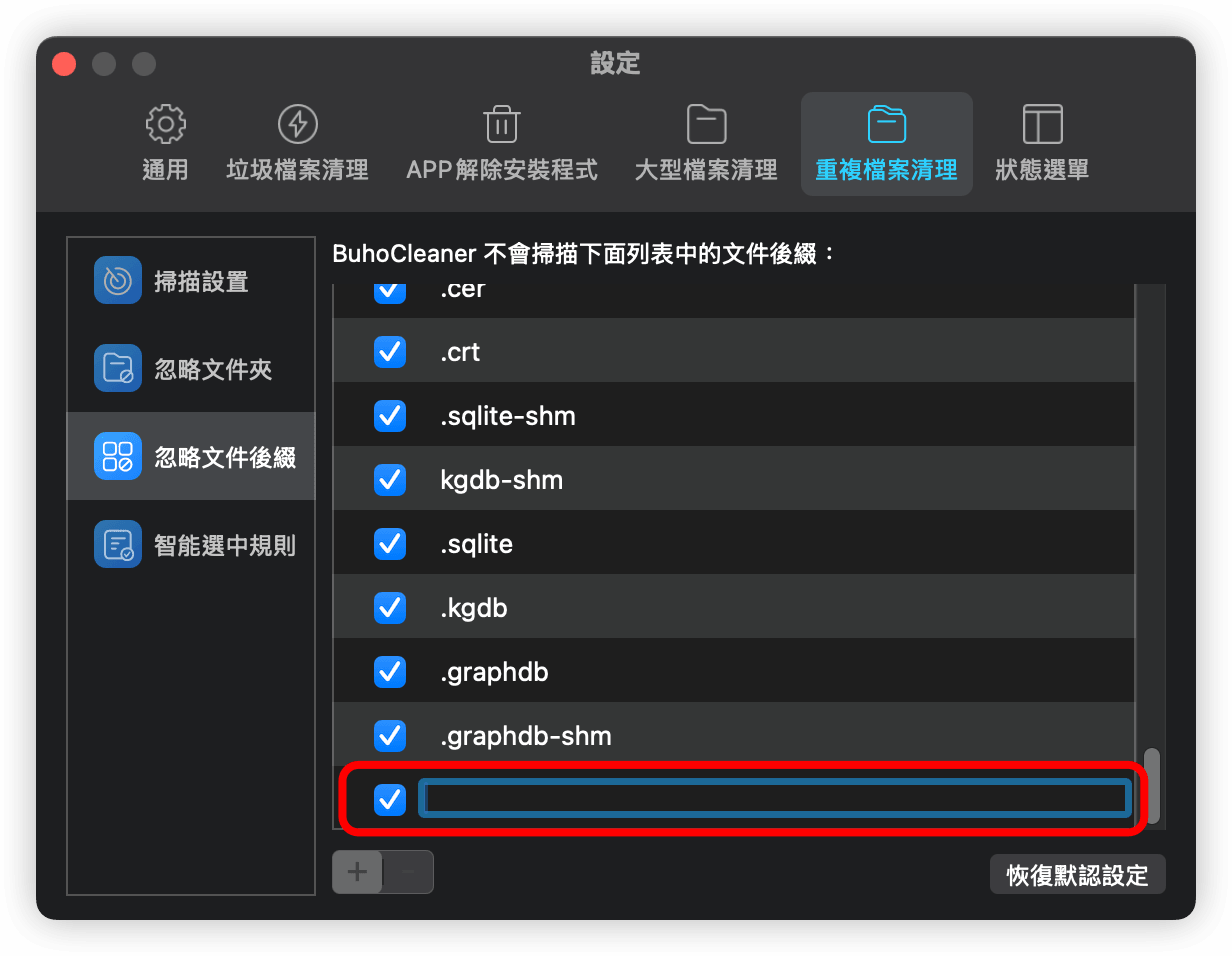Close the 設定 window with red button
The width and height of the screenshot is (1232, 956).
(64, 64)
